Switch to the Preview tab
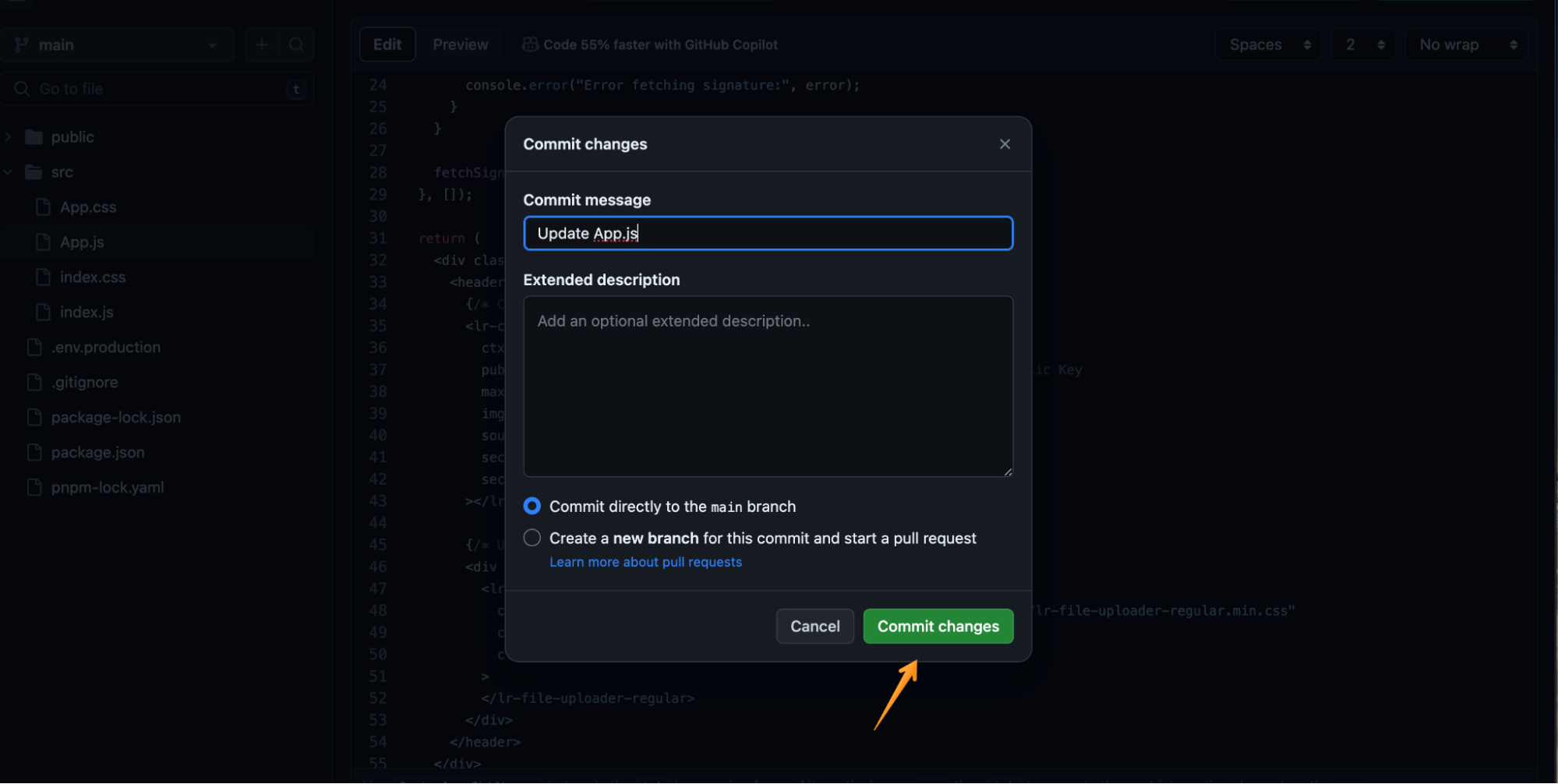Screen dimensions: 1558x784 [460, 44]
